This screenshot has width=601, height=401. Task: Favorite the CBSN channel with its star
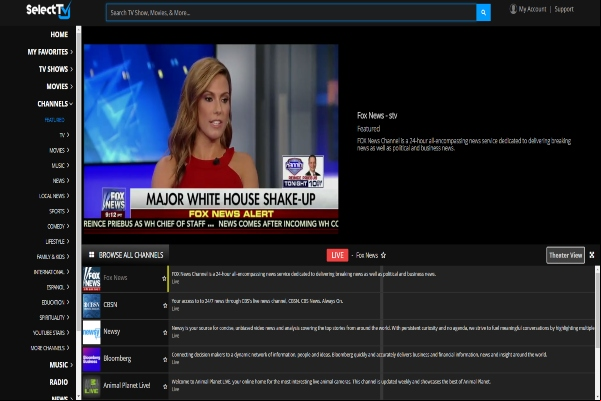pyautogui.click(x=165, y=306)
